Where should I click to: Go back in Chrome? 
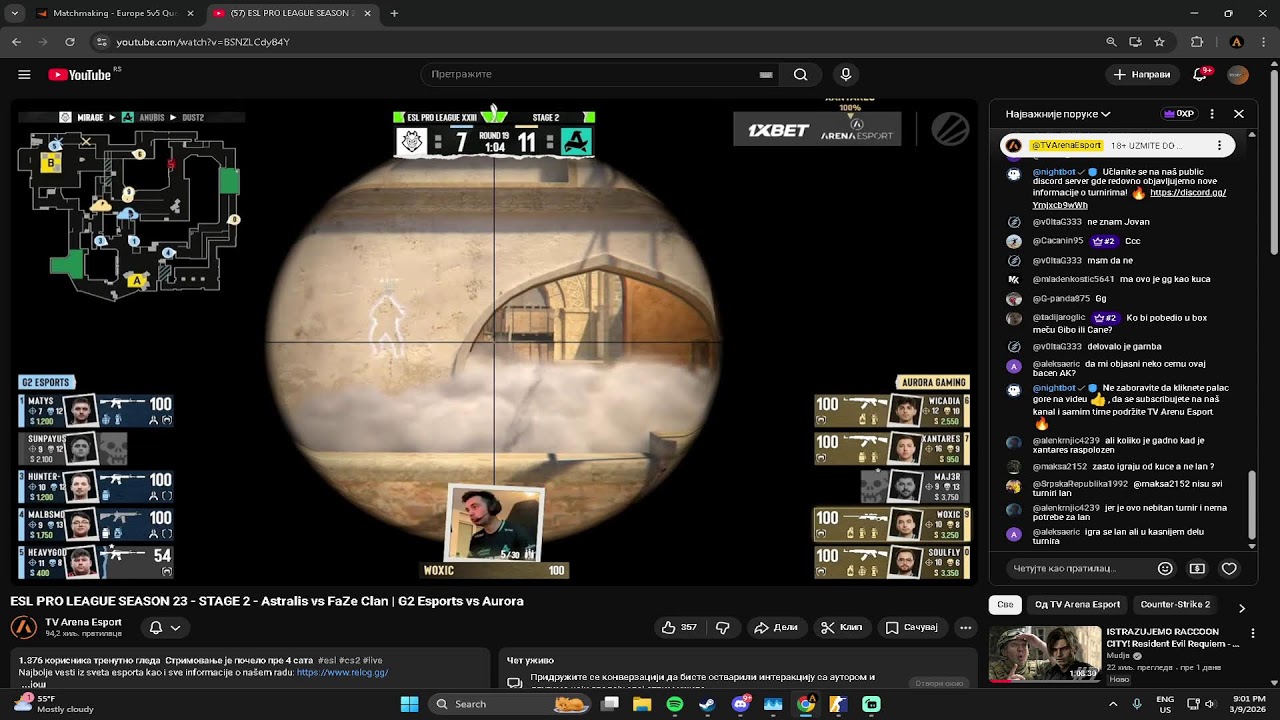point(16,42)
